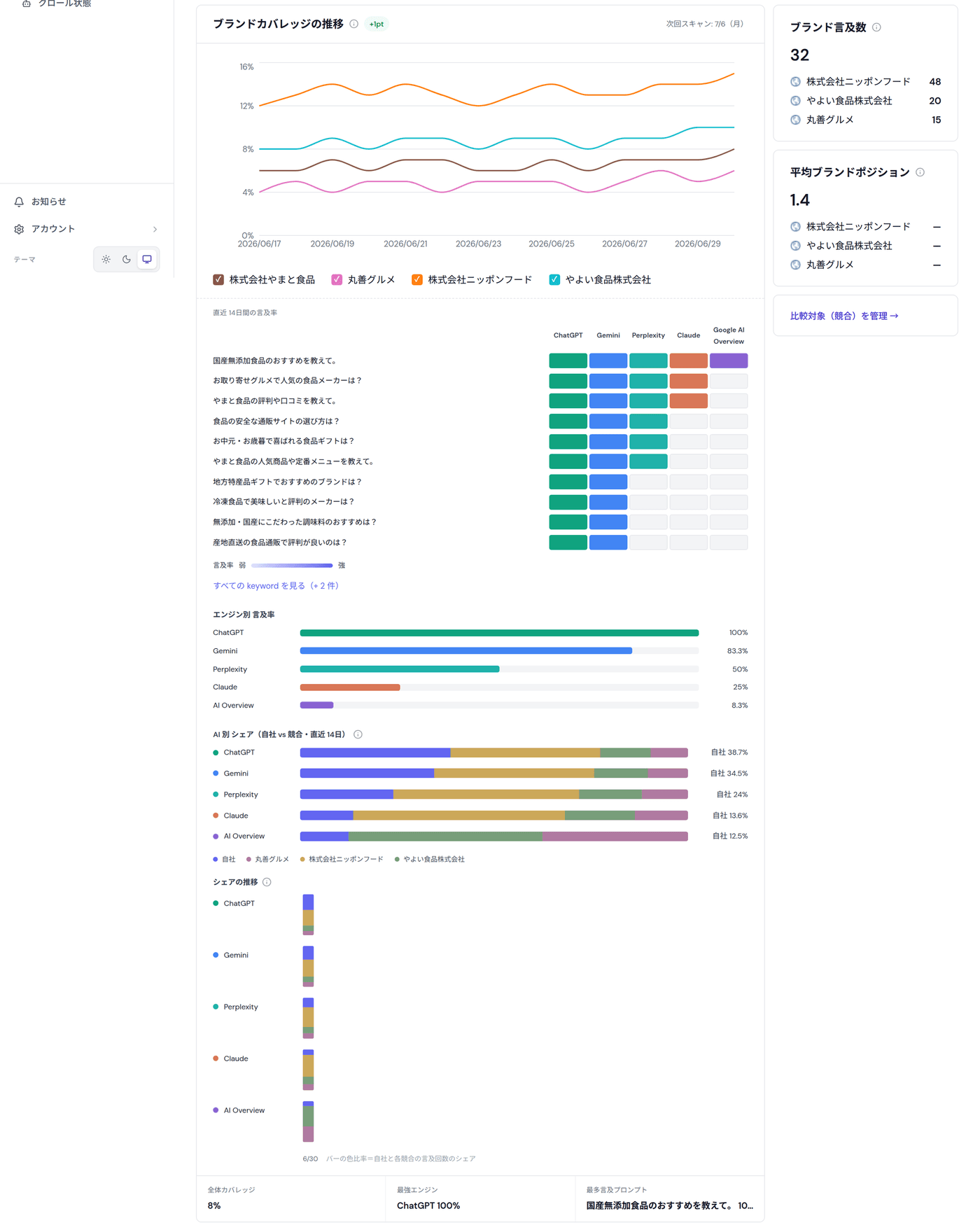
Task: Click the globe icon beside 丸善グルメ in ブランド言及数
Action: coord(795,120)
